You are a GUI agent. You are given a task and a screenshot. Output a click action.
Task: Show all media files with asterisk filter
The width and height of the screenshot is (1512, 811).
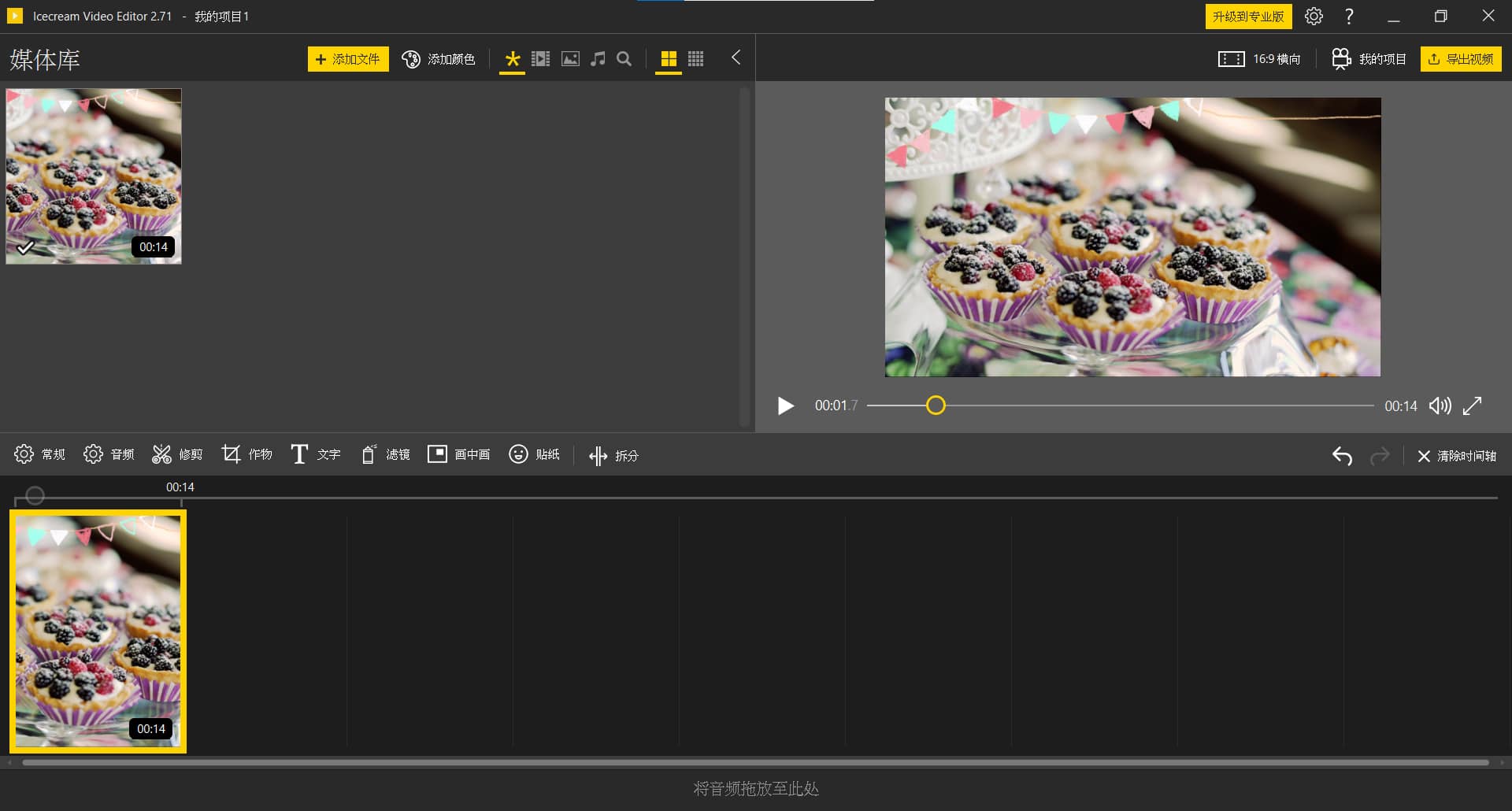tap(512, 58)
